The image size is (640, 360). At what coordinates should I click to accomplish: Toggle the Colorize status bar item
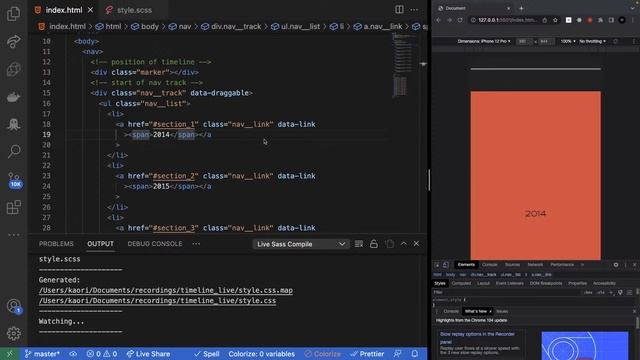322,354
